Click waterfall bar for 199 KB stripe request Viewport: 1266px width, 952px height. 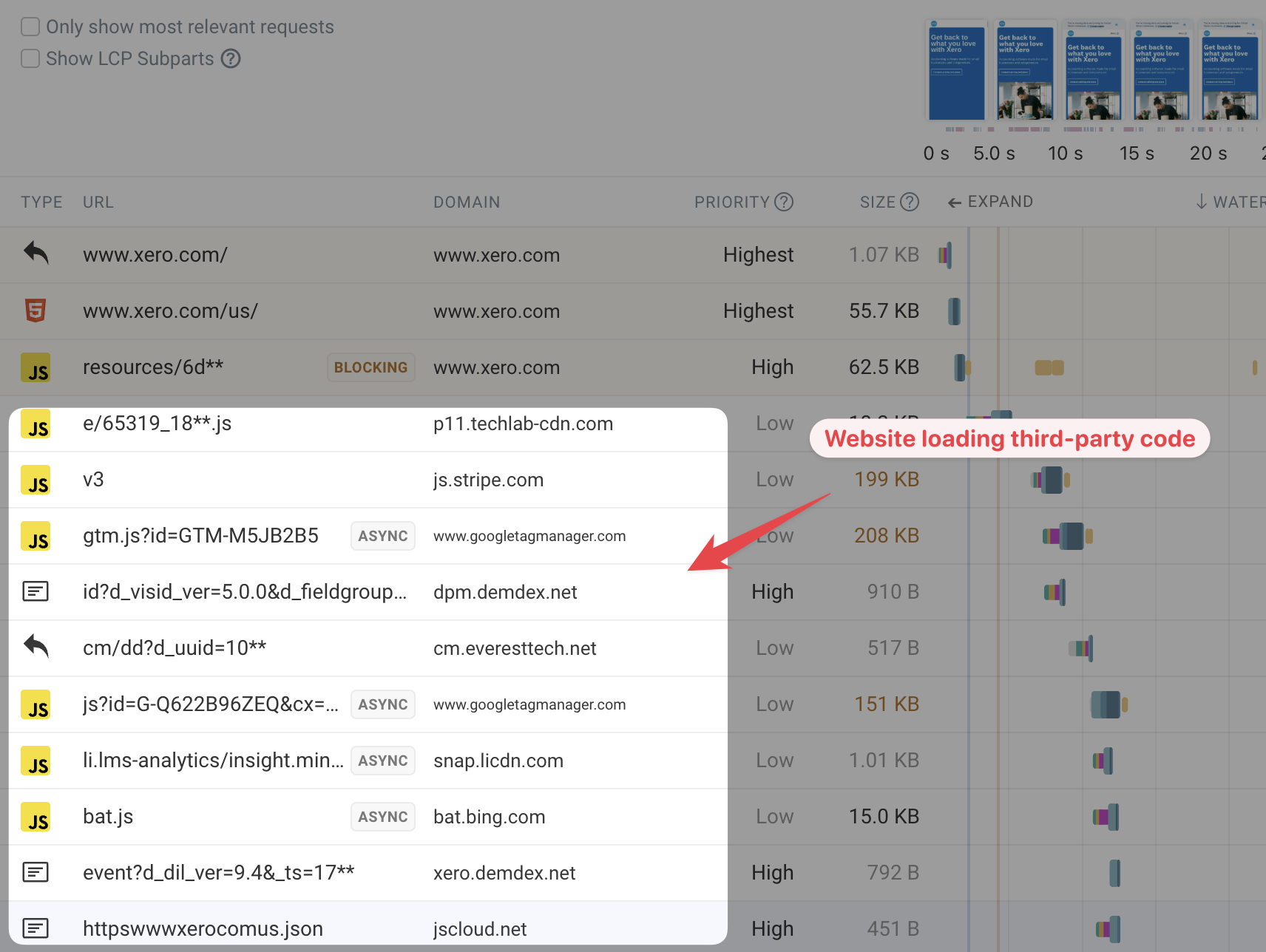tap(1051, 480)
